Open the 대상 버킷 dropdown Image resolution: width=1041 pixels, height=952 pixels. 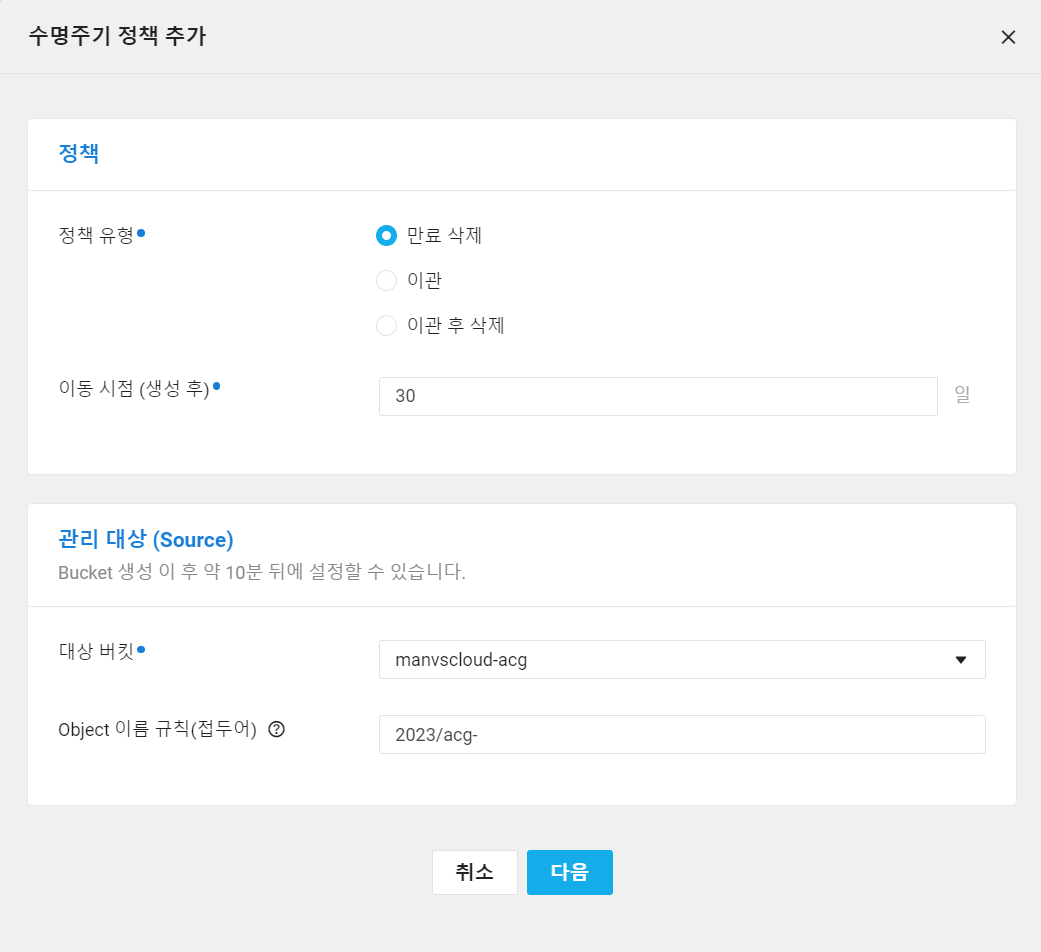click(681, 659)
